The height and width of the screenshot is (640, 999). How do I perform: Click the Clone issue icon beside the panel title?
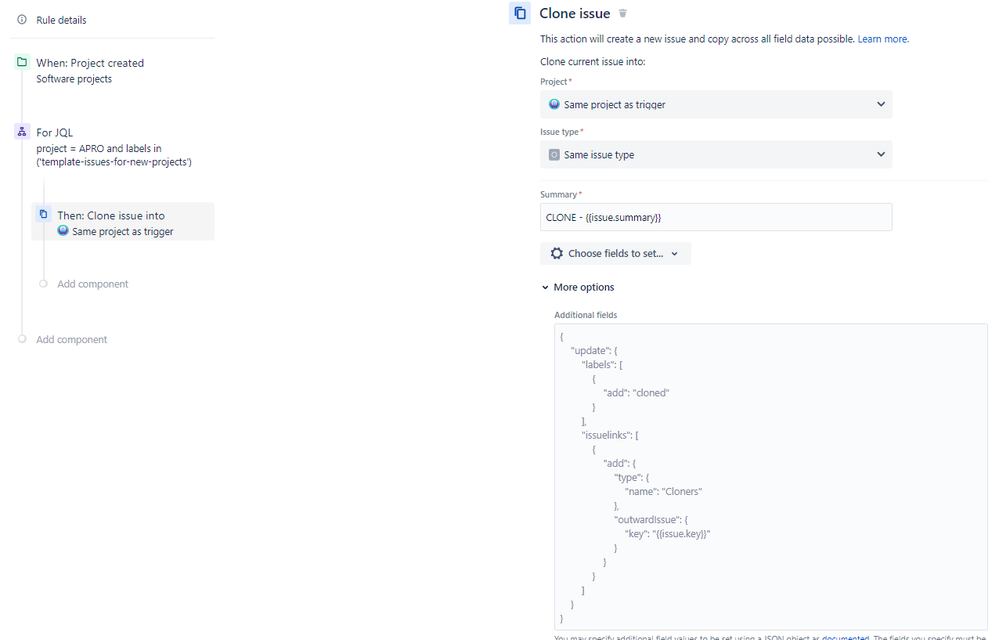tap(519, 13)
